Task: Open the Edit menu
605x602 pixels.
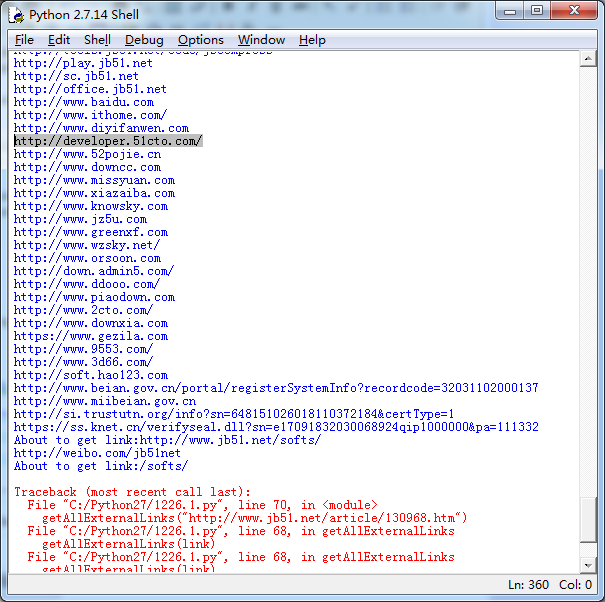Action: (59, 40)
